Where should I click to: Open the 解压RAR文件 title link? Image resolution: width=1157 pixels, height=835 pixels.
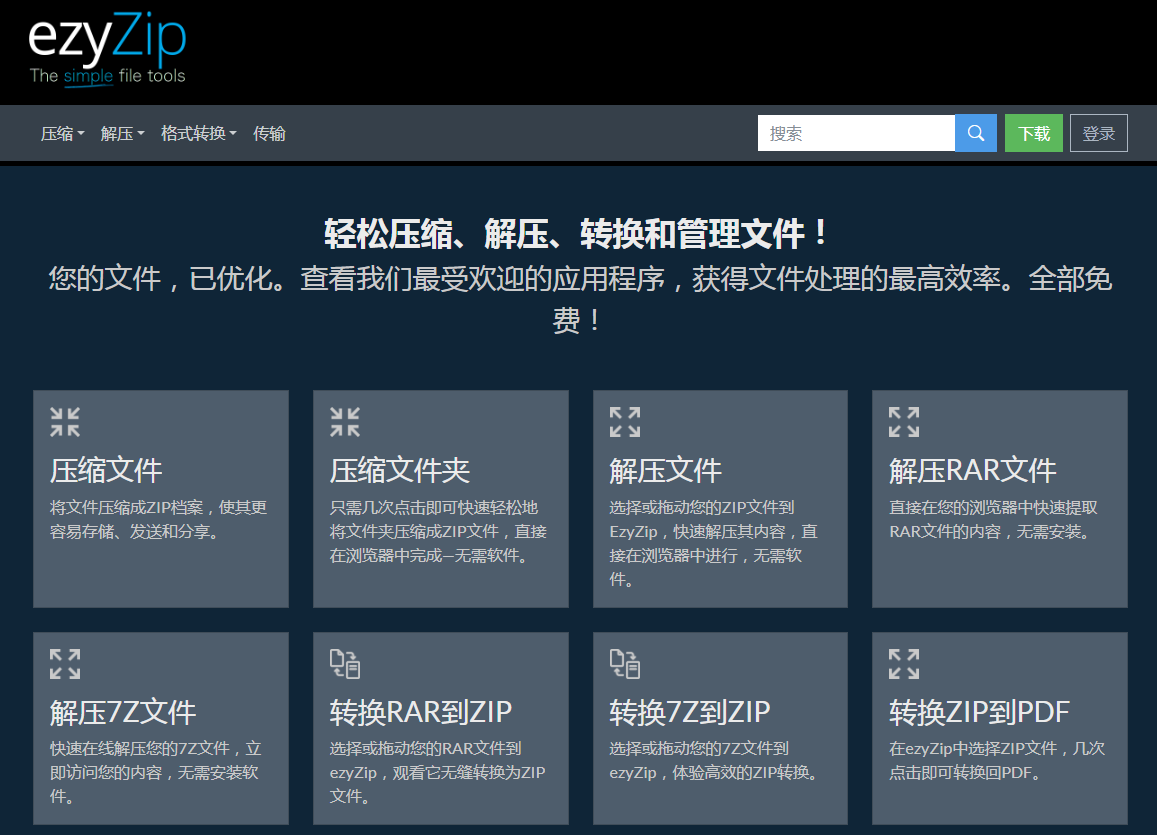click(x=972, y=470)
